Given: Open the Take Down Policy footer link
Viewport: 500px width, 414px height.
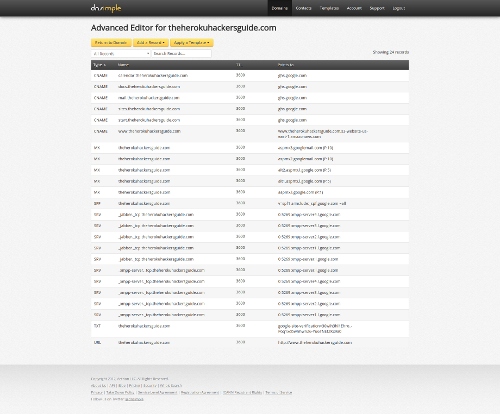Looking at the screenshot, I should point(120,392).
